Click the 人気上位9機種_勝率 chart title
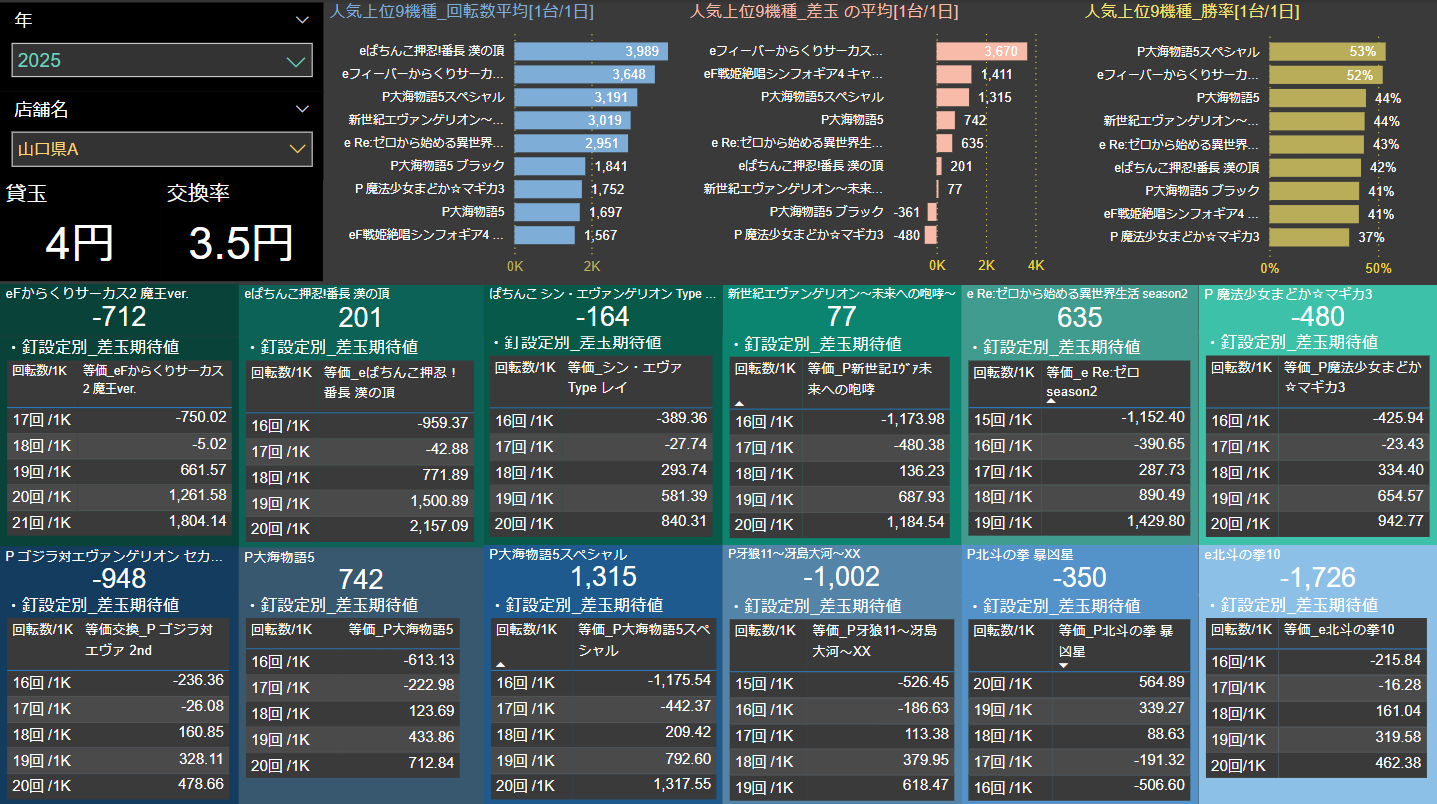This screenshot has width=1437, height=804. point(1192,12)
